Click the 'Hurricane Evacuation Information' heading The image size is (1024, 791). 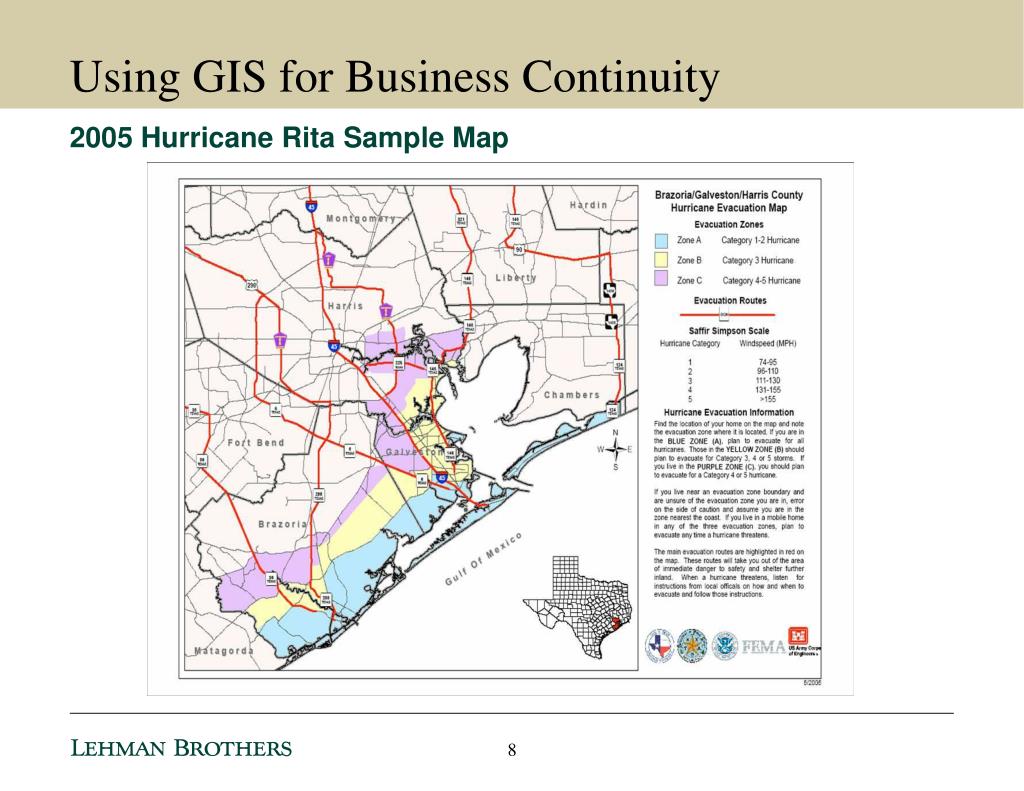pos(729,412)
